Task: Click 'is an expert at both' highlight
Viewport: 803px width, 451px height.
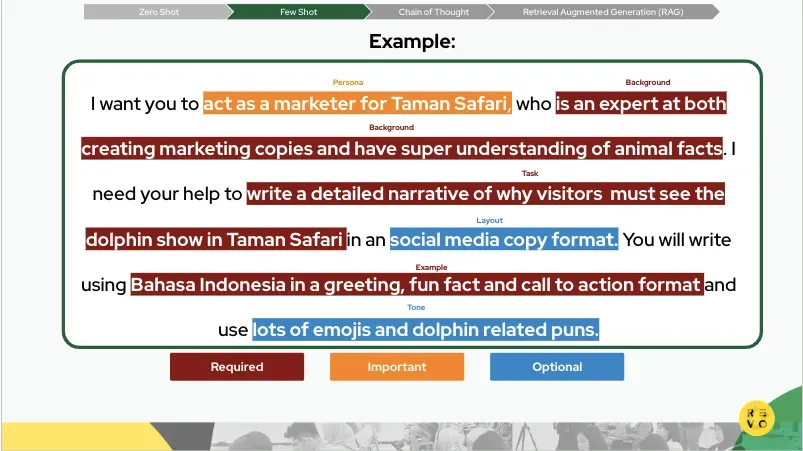Action: click(641, 103)
